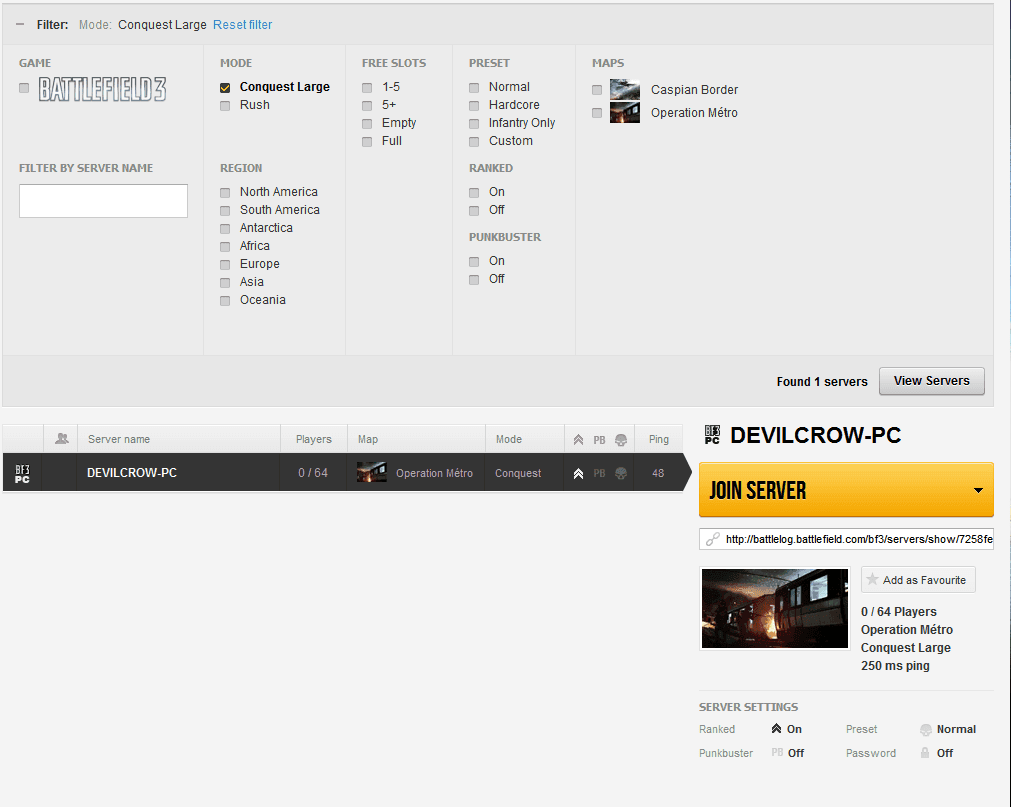Tick the 5+ free slots checkbox
1011x807 pixels.
[x=367, y=106]
